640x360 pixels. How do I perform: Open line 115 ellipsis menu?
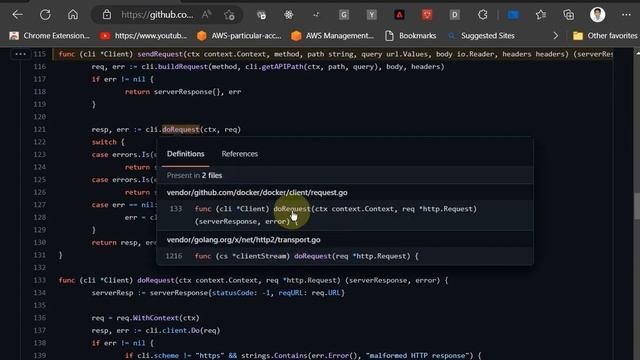tap(20, 54)
